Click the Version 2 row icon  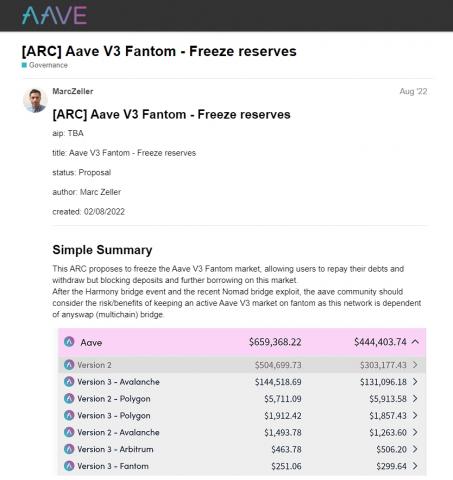pyautogui.click(x=69, y=365)
